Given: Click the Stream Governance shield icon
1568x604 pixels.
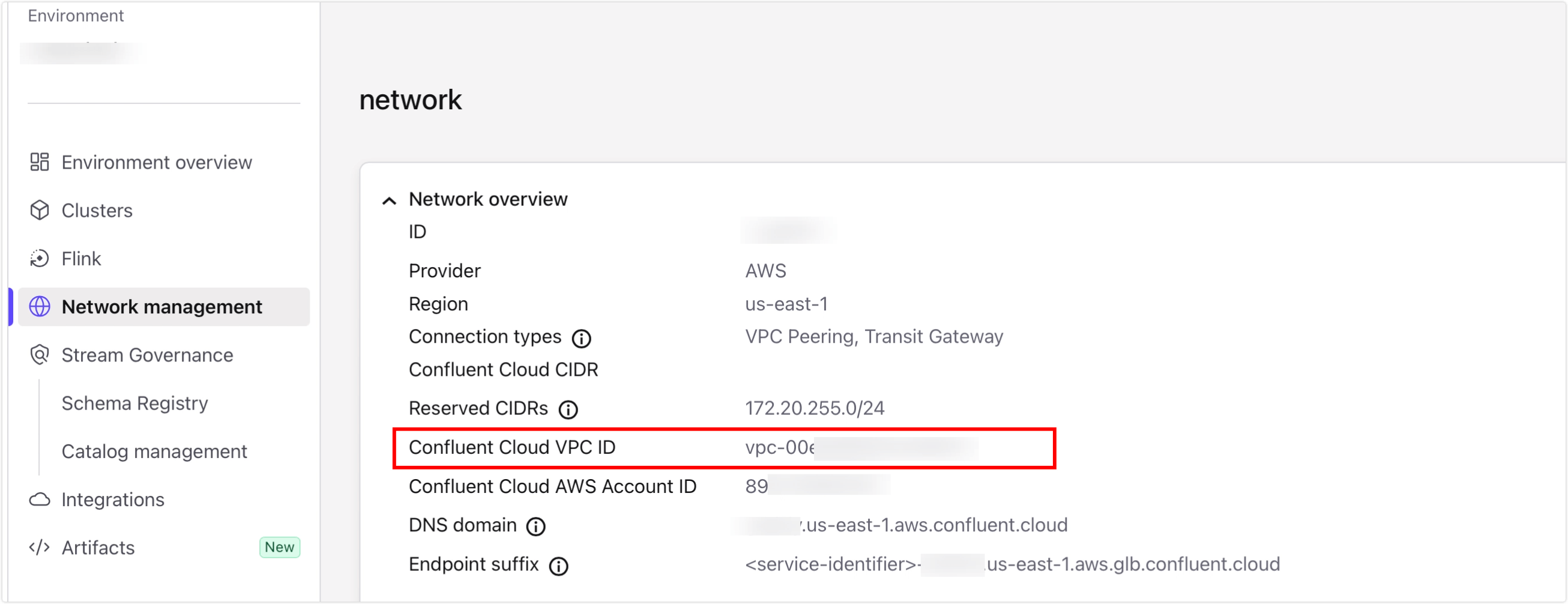Looking at the screenshot, I should coord(39,355).
